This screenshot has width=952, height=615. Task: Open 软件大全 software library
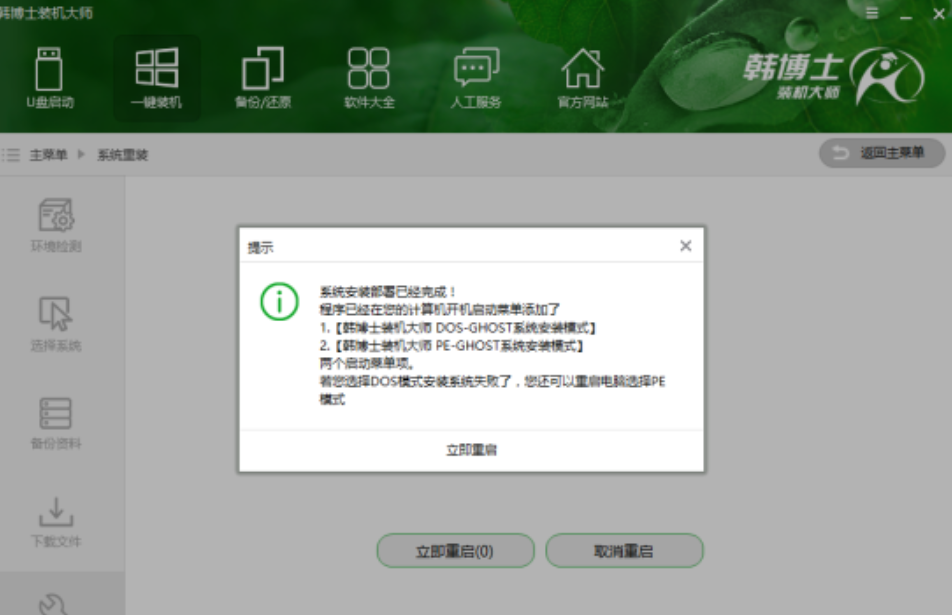pos(369,78)
